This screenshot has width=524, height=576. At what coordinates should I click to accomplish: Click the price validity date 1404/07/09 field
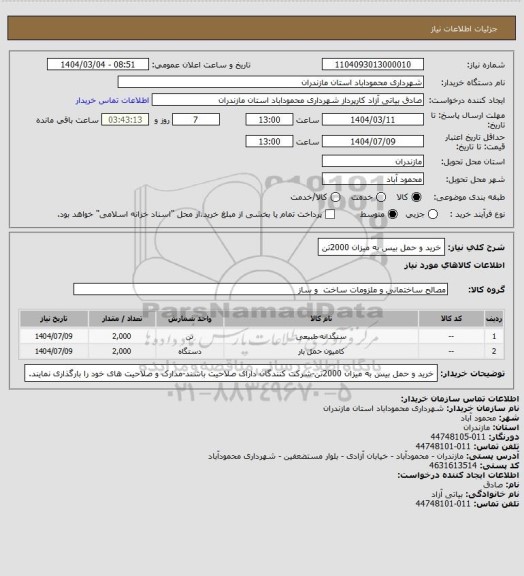point(373,141)
